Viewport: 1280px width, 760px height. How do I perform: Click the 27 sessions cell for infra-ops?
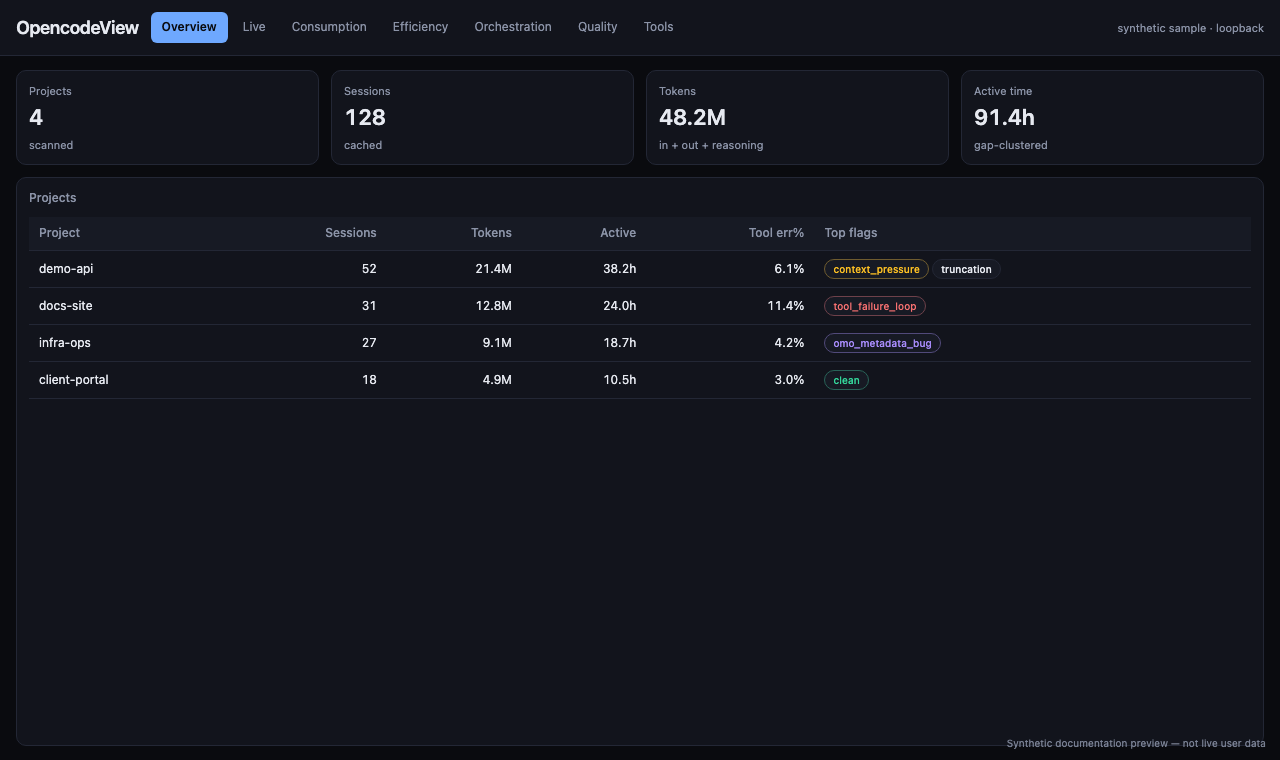click(369, 343)
